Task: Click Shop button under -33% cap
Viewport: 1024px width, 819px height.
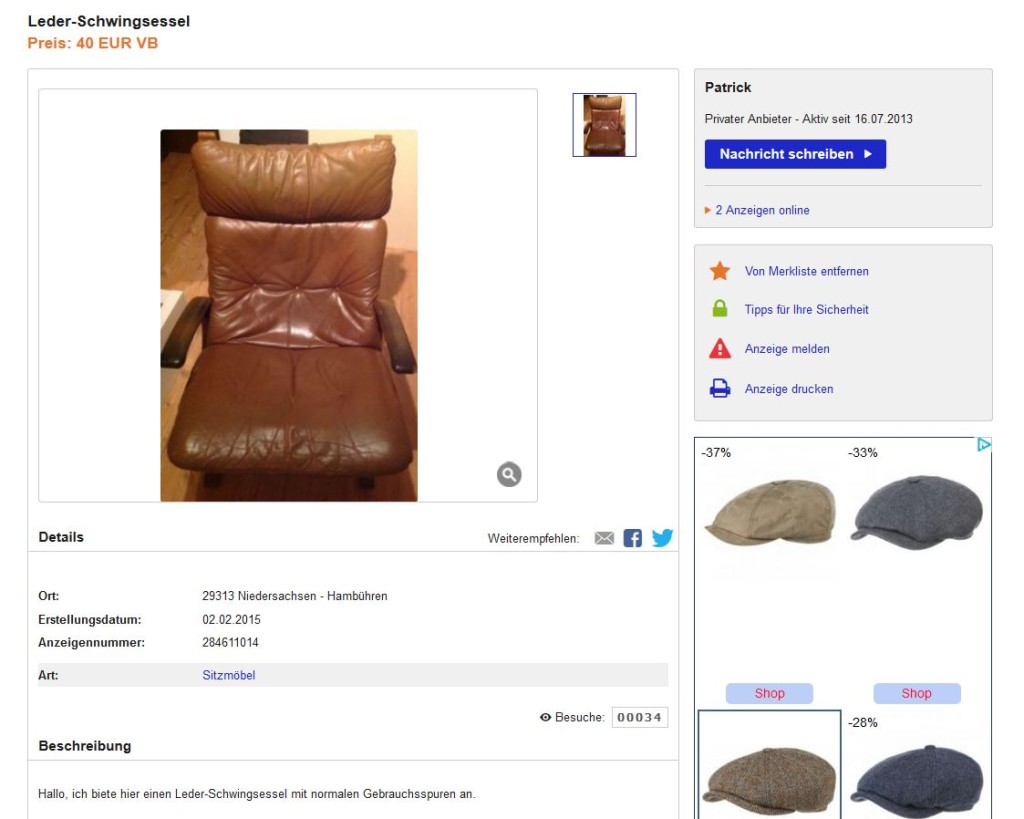Action: pyautogui.click(x=916, y=693)
